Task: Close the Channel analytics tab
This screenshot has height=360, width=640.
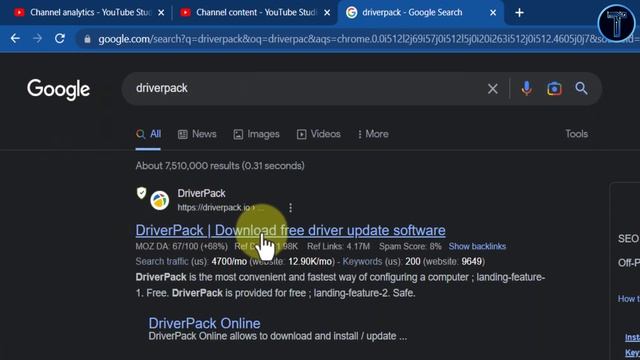Action: [161, 13]
